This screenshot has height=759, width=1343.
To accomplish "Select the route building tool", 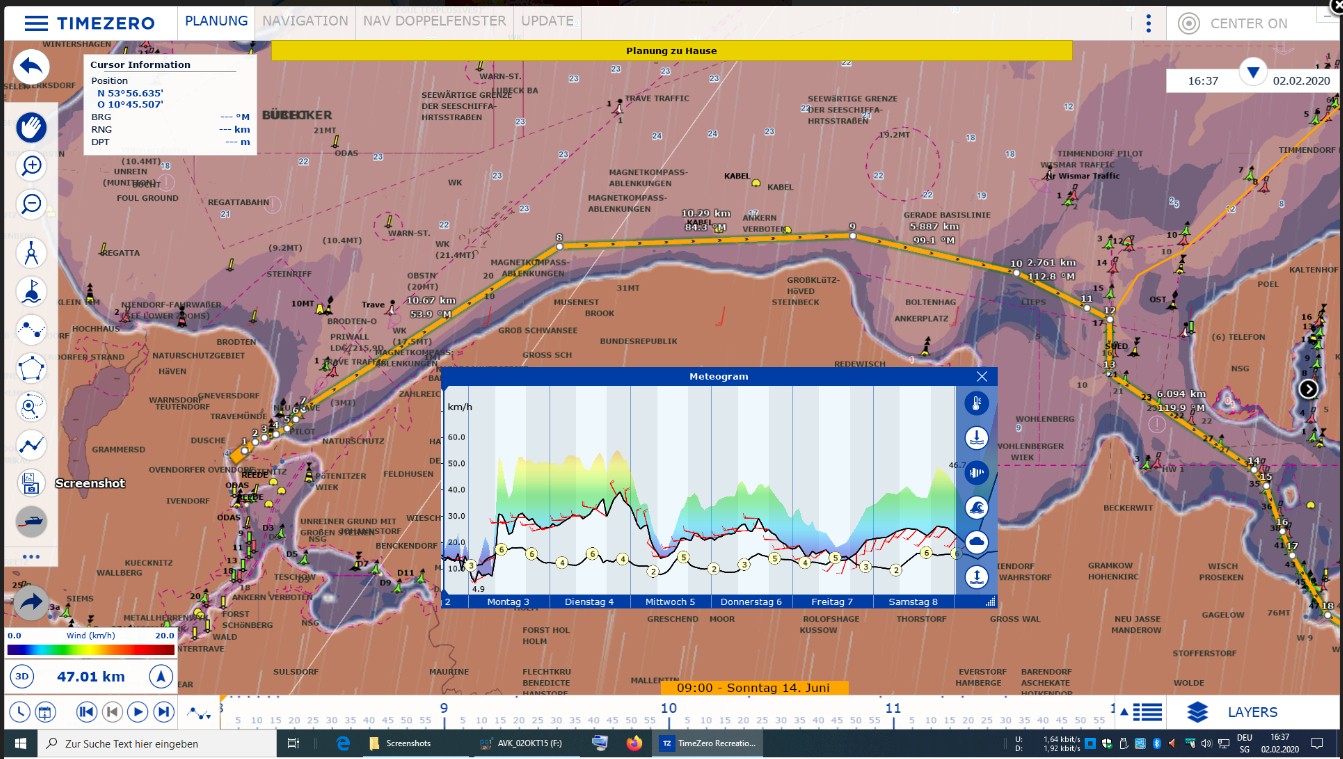I will tap(31, 329).
